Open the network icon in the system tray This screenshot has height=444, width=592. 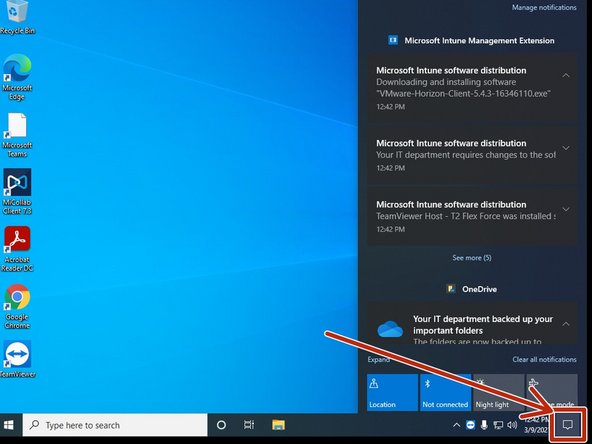tap(498, 426)
